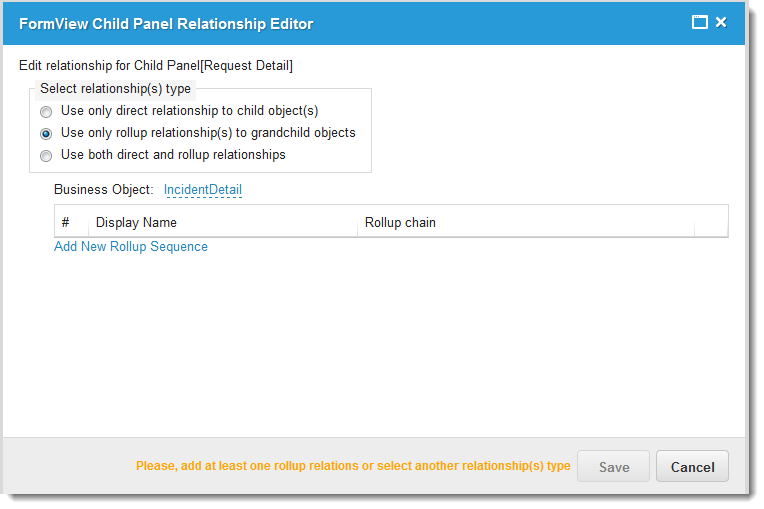Maximize the Relationship Editor dialog
The image size is (764, 509).
pyautogui.click(x=700, y=22)
